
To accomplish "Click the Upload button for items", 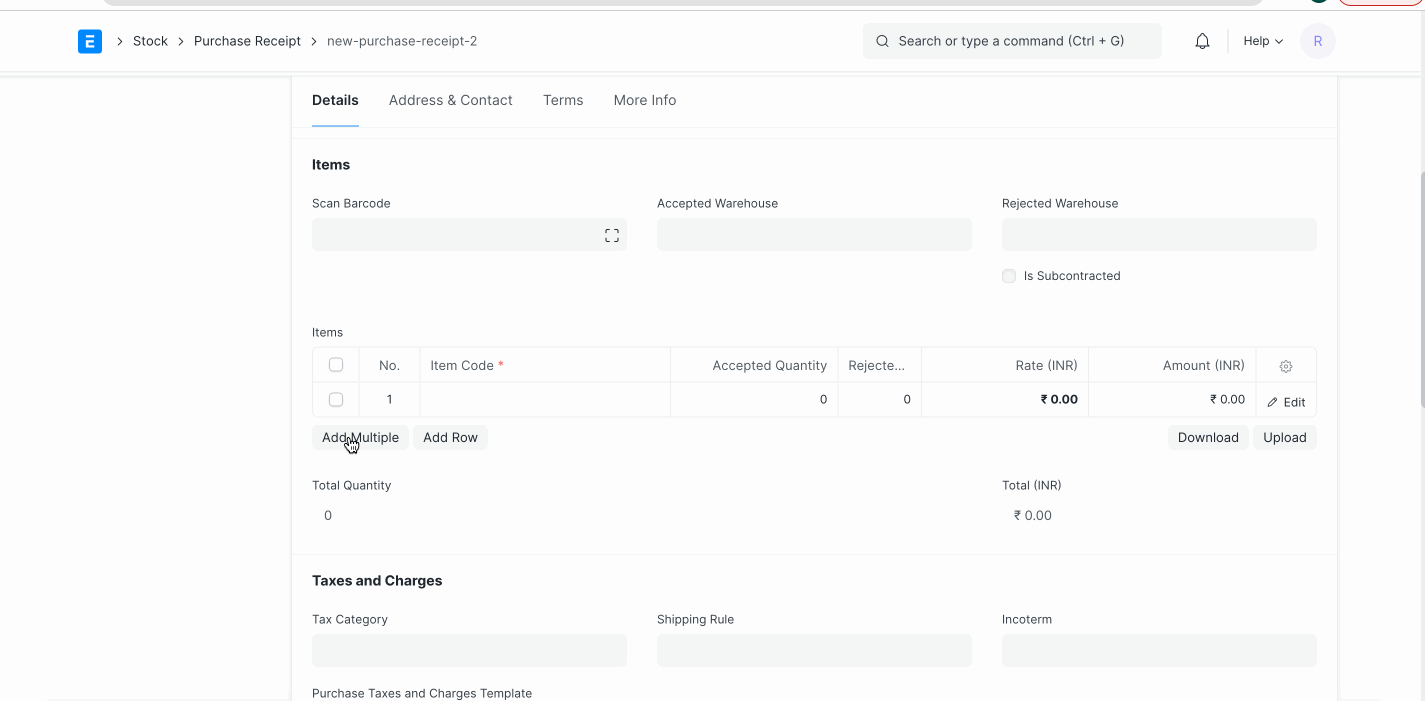I will click(x=1284, y=437).
